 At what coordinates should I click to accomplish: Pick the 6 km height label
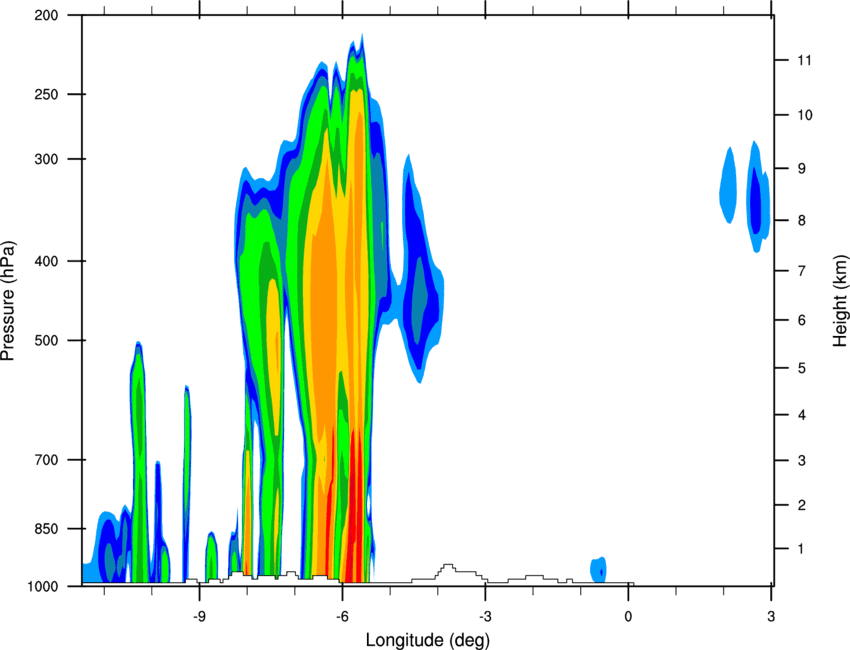[802, 320]
